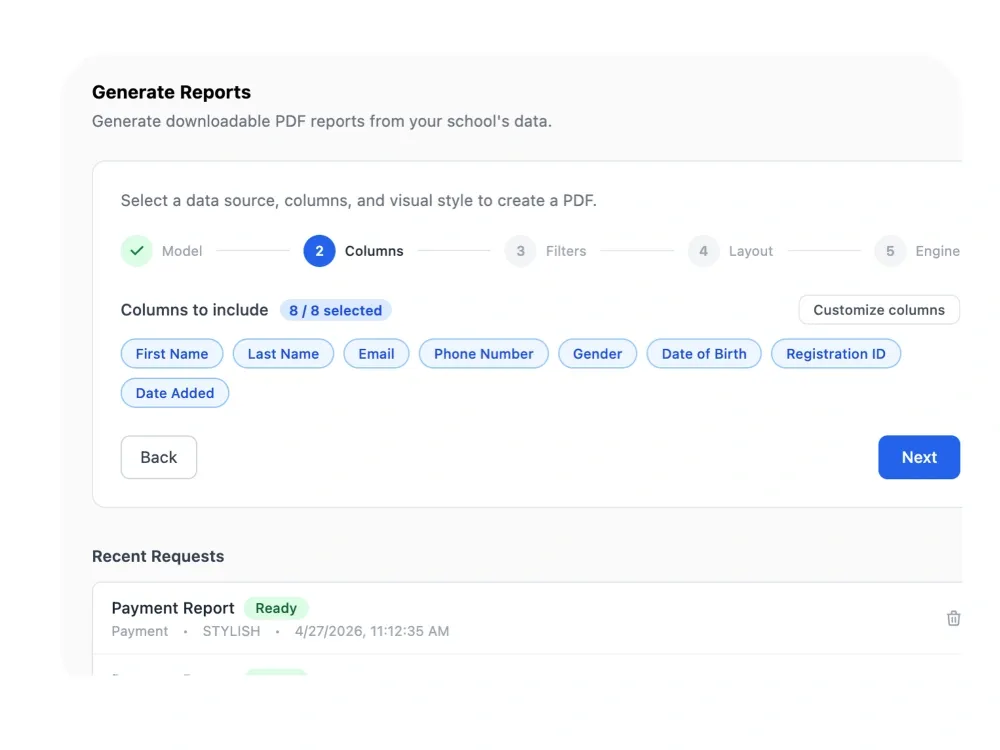Jump to step 3 Filters circle
The height and width of the screenshot is (750, 1000).
[520, 251]
